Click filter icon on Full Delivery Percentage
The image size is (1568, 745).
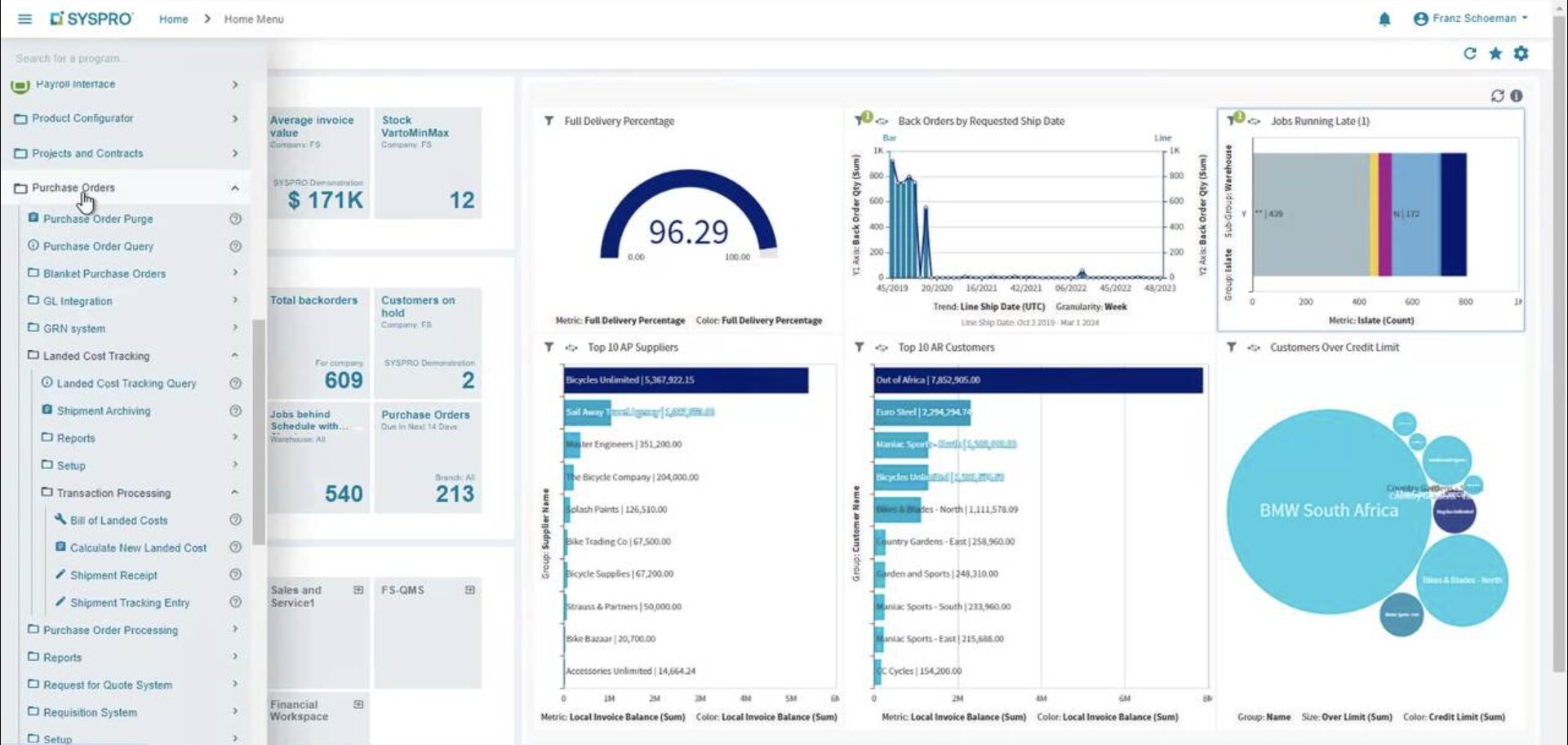click(549, 121)
